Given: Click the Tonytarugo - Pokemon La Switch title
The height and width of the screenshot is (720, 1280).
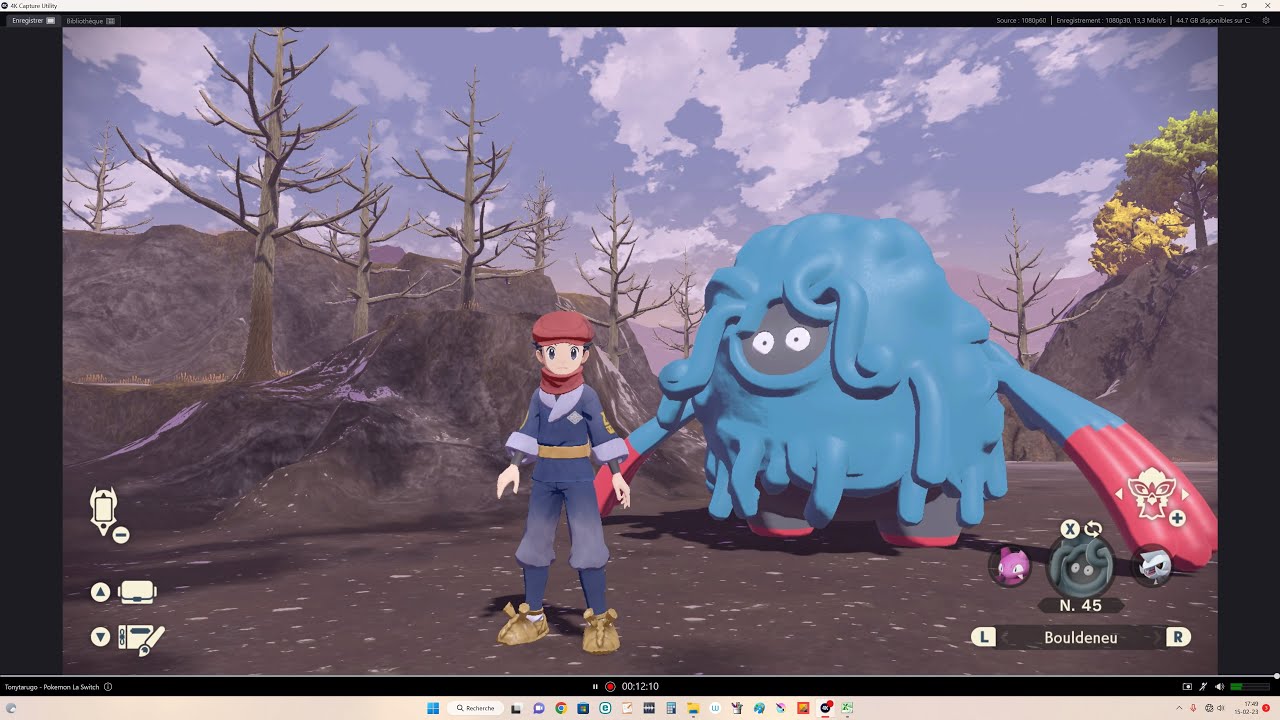Looking at the screenshot, I should pos(52,687).
